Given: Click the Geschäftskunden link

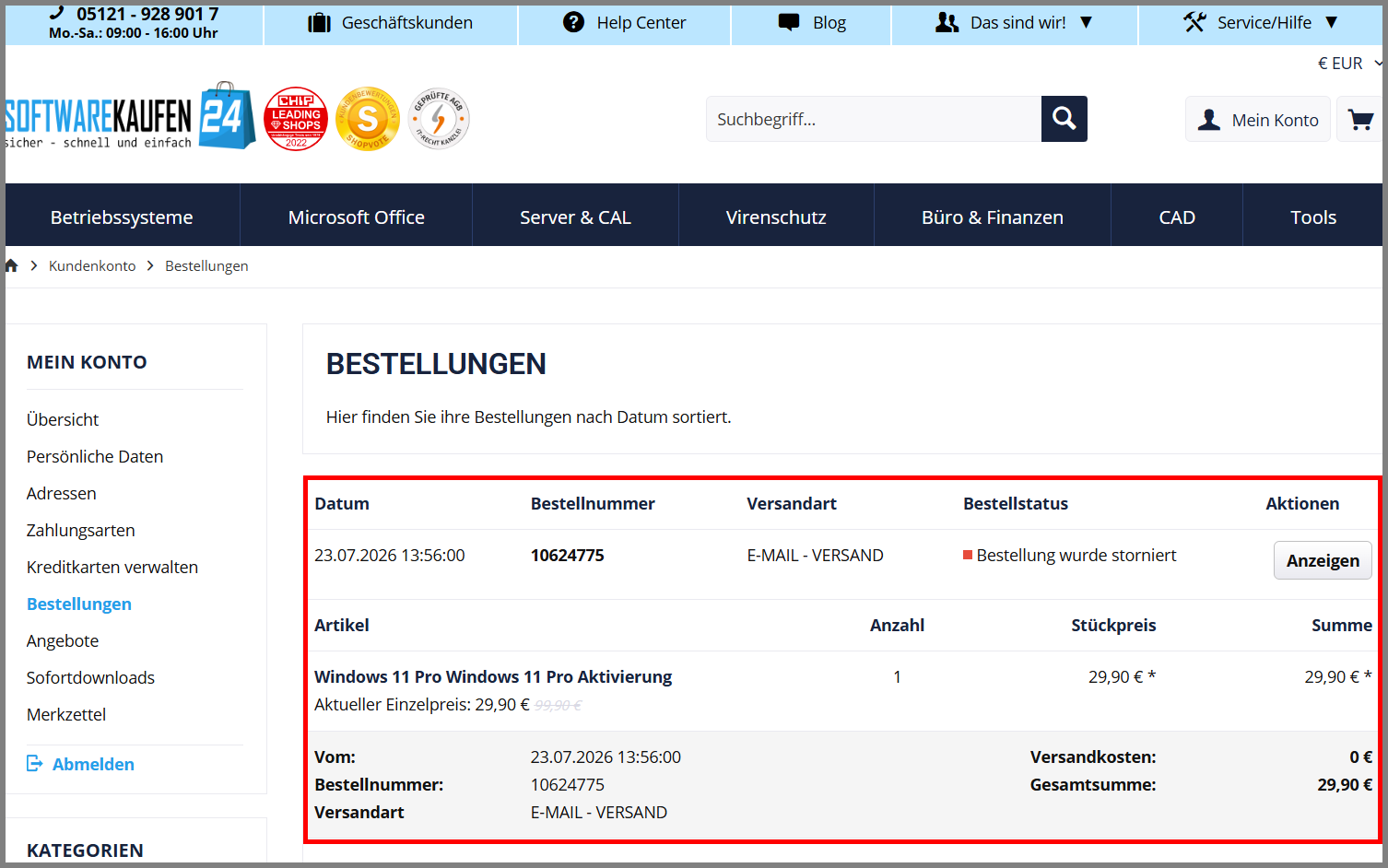Looking at the screenshot, I should 406,23.
